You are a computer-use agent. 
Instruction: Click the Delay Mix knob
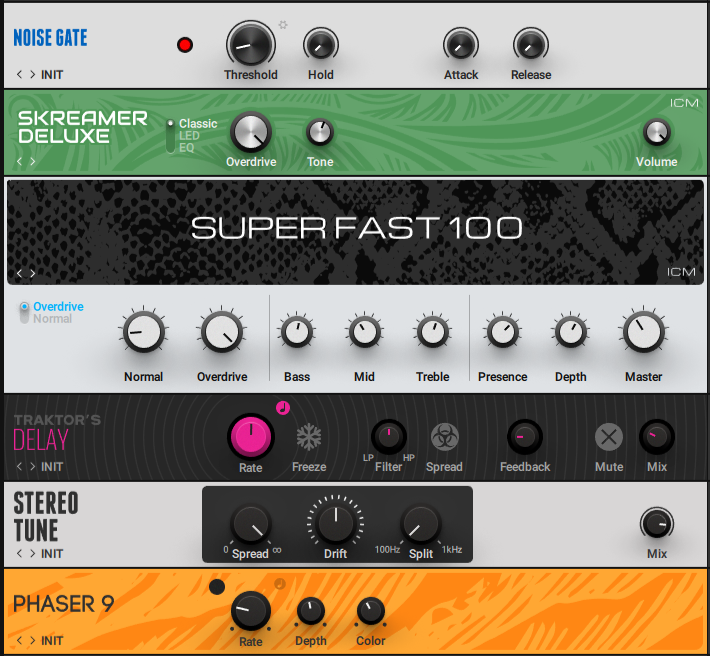[657, 437]
